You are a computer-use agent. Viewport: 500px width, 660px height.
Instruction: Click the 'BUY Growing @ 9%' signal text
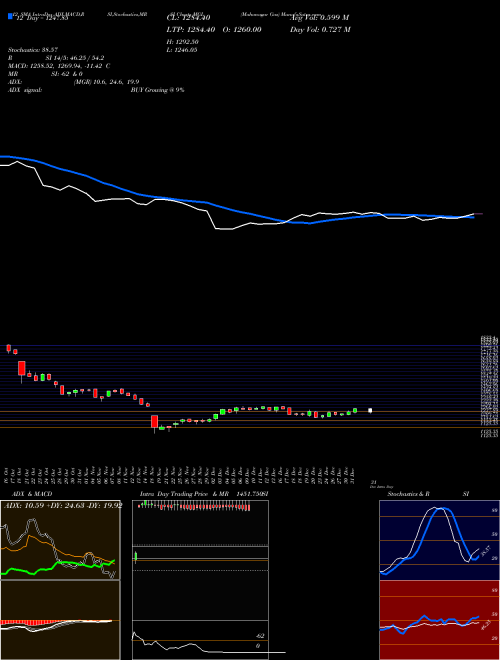(x=157, y=90)
